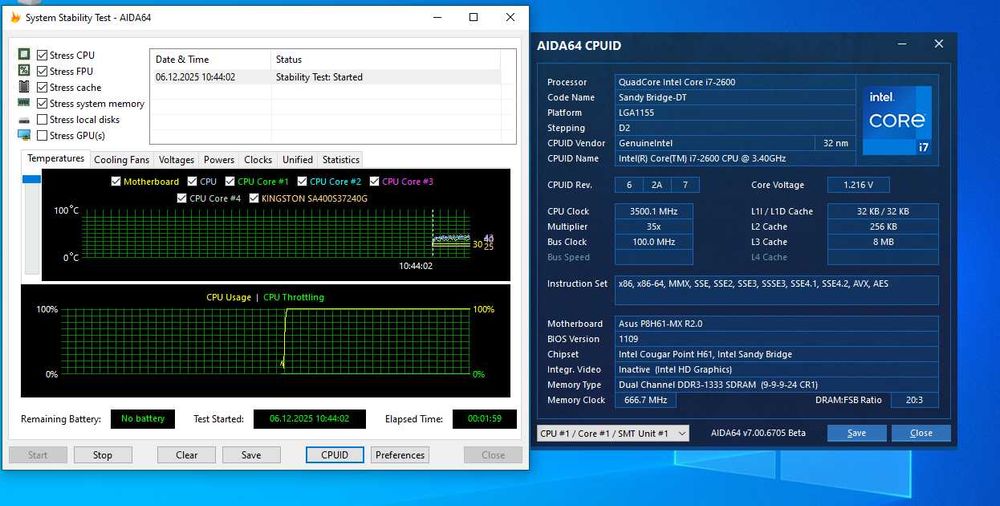Toggle CPU Core #3 graph checkbox

coord(374,181)
